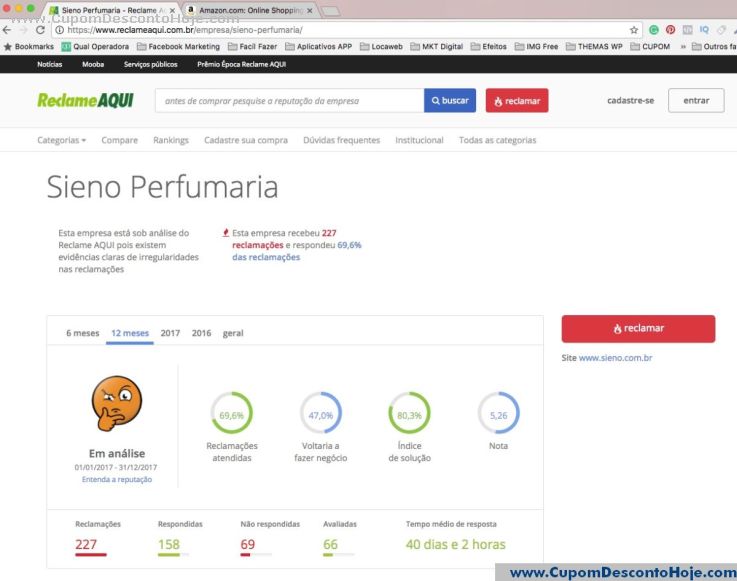The width and height of the screenshot is (737, 581).
Task: Click the entrar button
Action: [696, 101]
